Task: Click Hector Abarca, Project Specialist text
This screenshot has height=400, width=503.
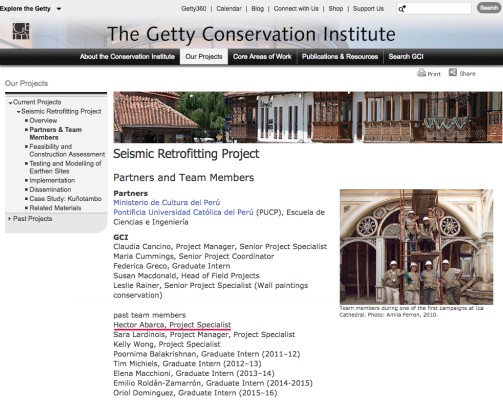Action: (172, 325)
